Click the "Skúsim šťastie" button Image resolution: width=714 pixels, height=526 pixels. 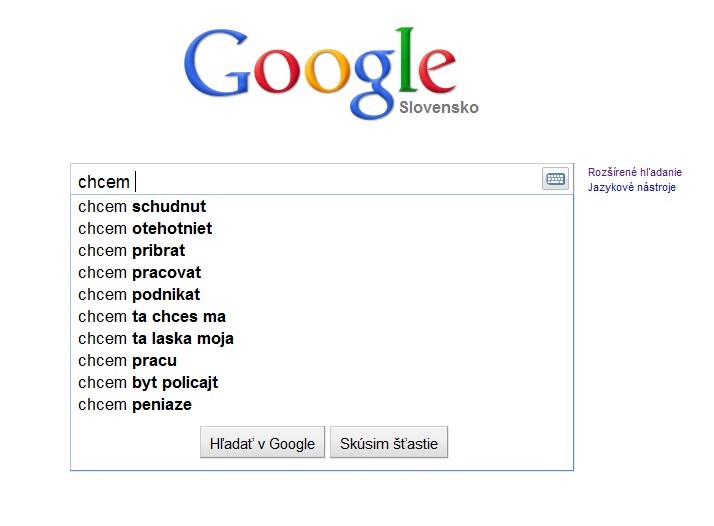tap(389, 443)
